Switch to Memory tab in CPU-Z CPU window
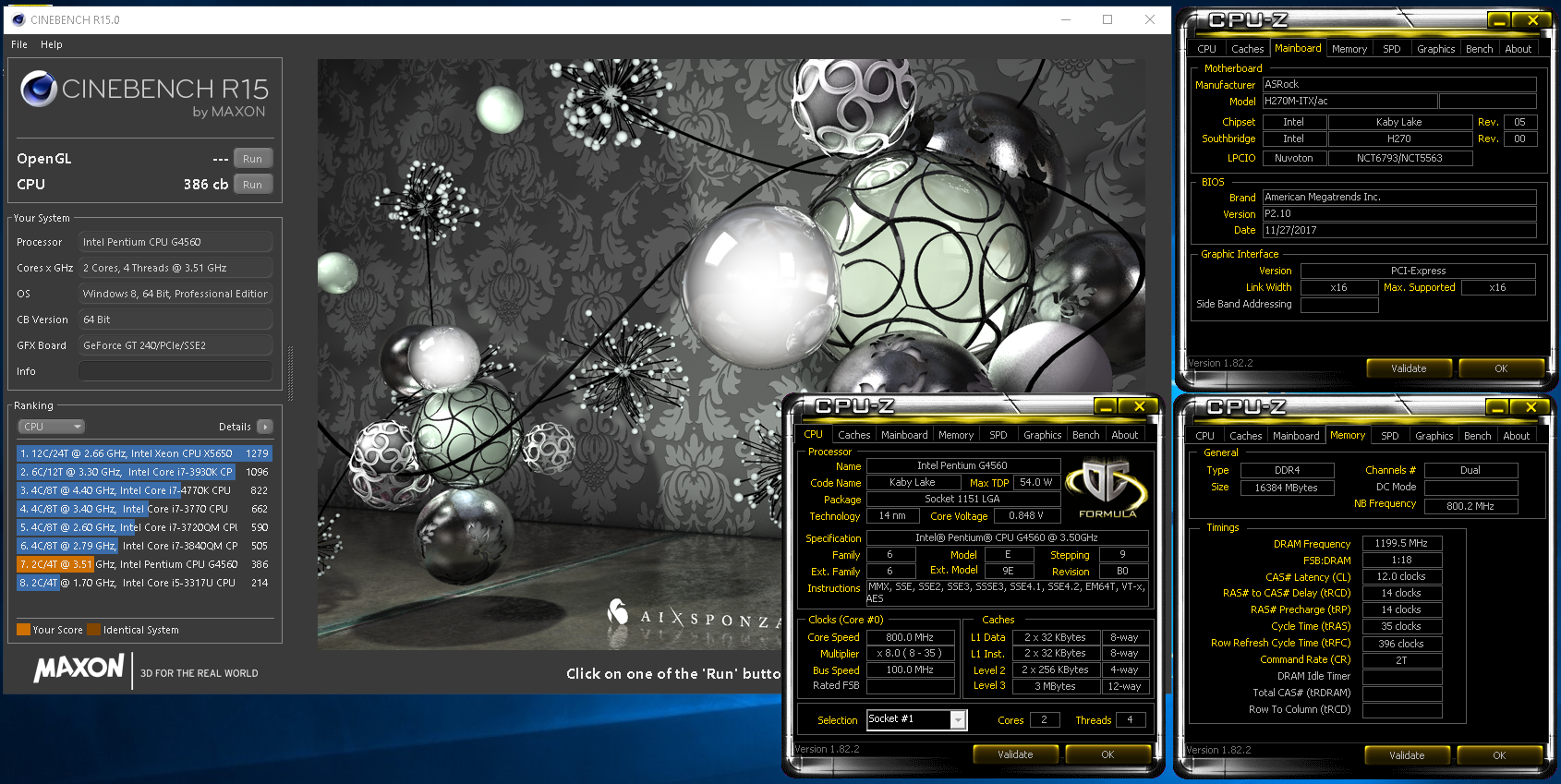 956,435
